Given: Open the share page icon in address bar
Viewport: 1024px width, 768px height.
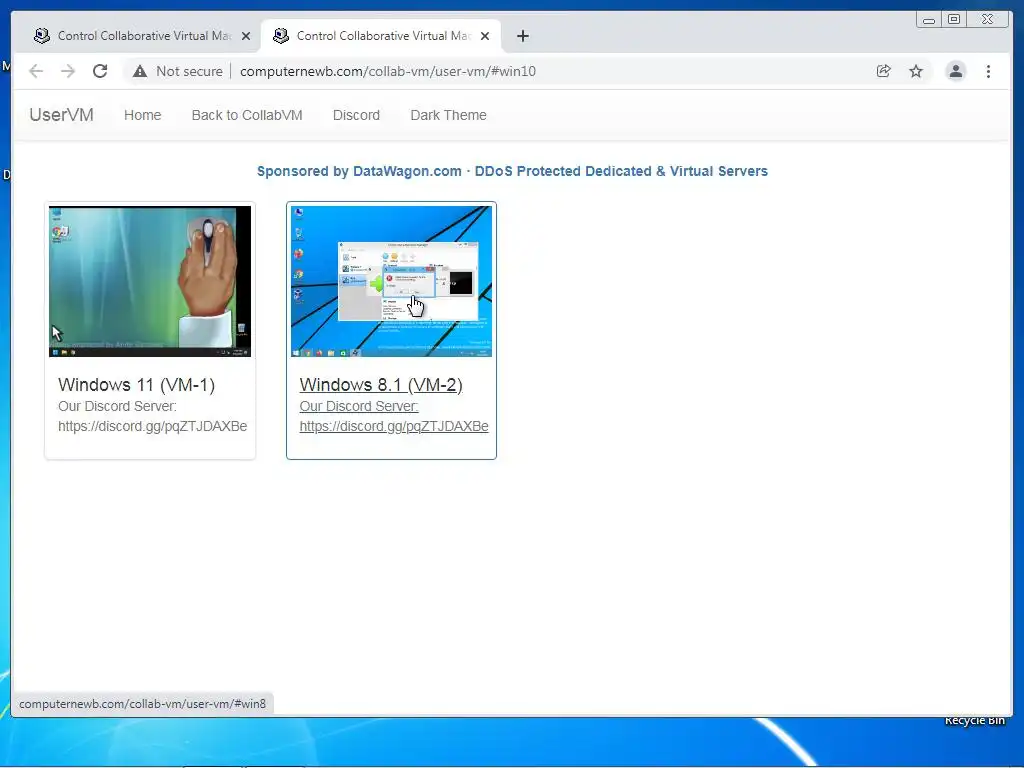Looking at the screenshot, I should coord(884,71).
